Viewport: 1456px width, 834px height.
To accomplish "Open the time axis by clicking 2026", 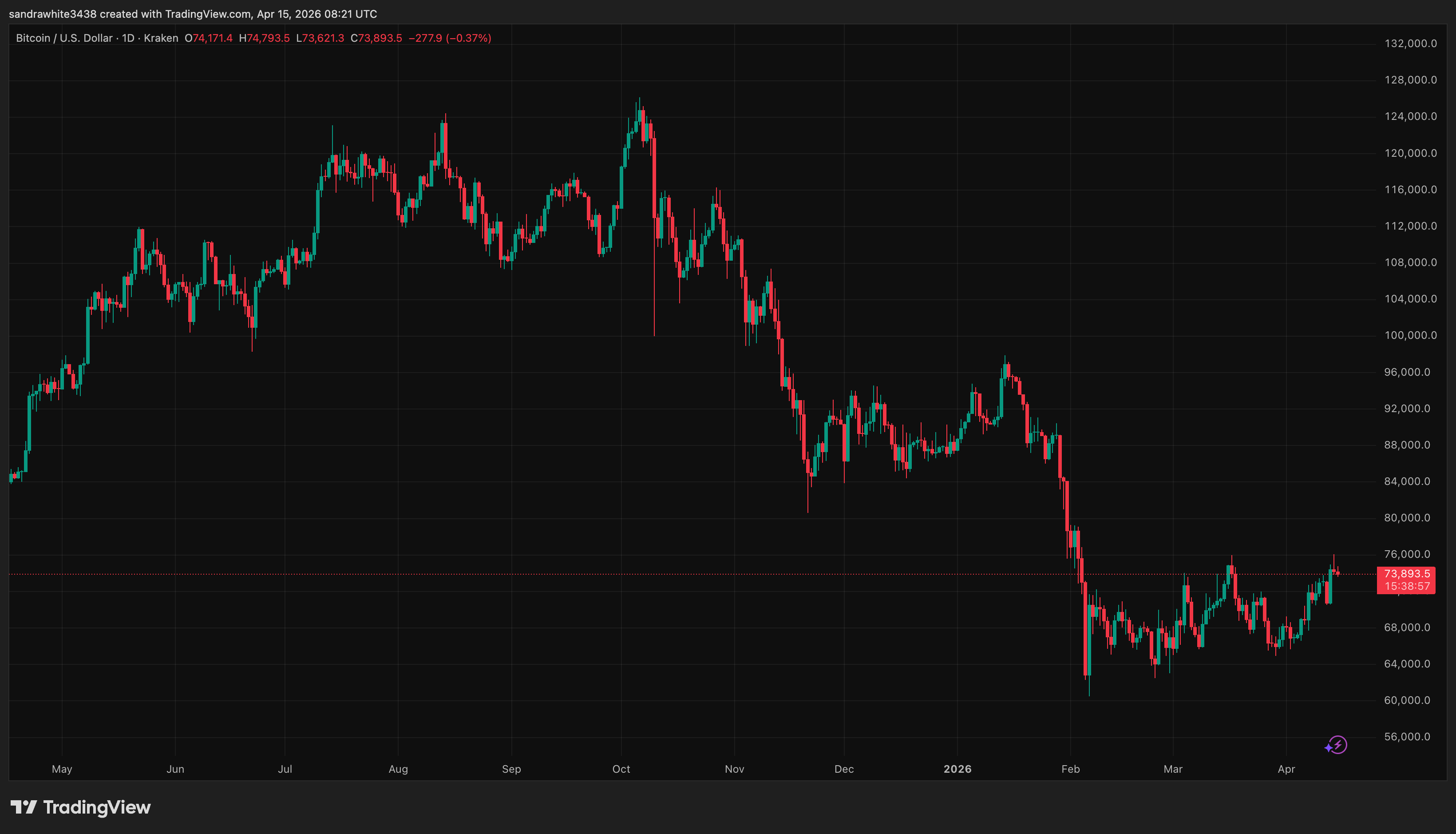I will tap(958, 769).
